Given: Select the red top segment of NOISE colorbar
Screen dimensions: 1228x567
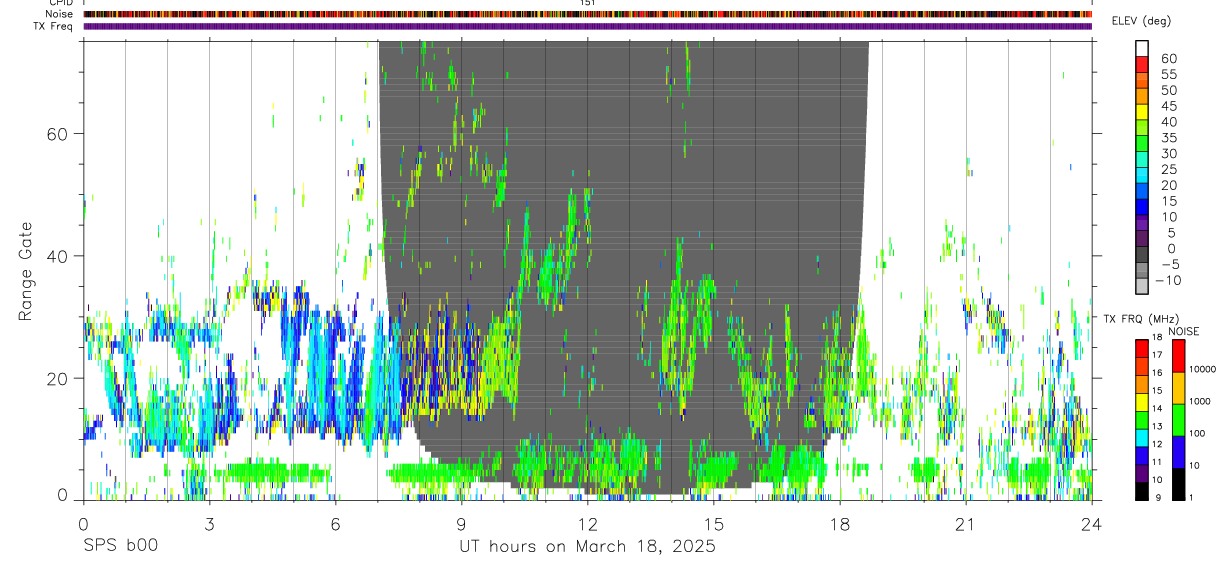Looking at the screenshot, I should (x=1177, y=356).
